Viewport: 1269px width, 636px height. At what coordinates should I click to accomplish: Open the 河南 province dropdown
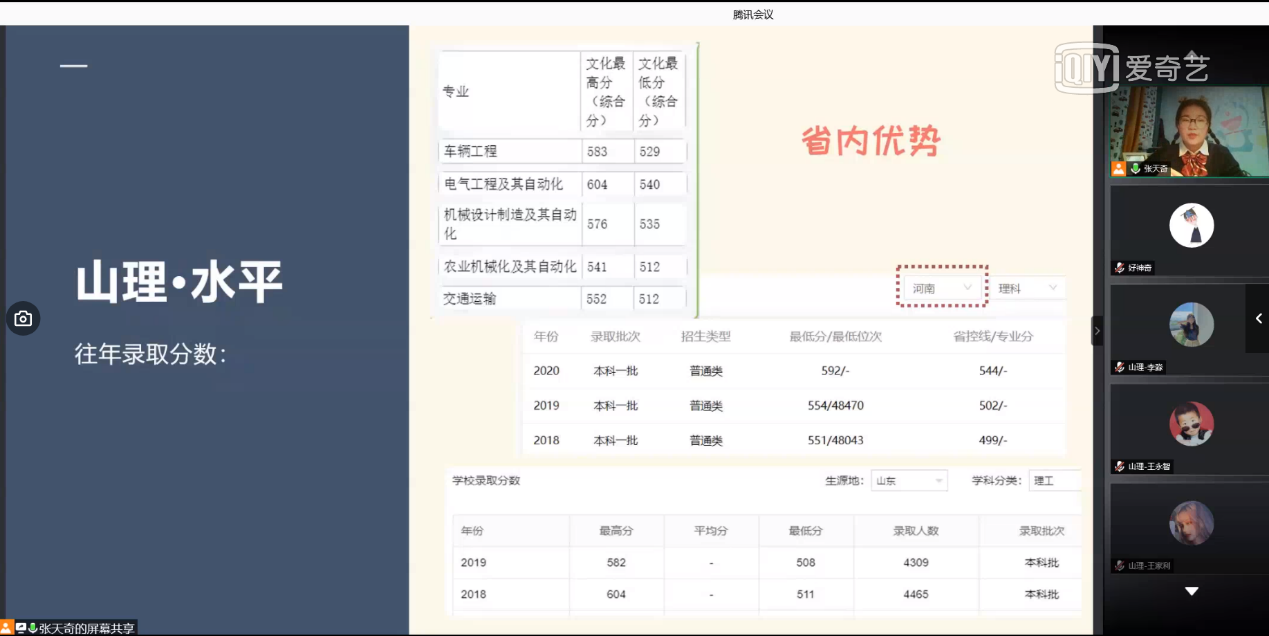(941, 288)
